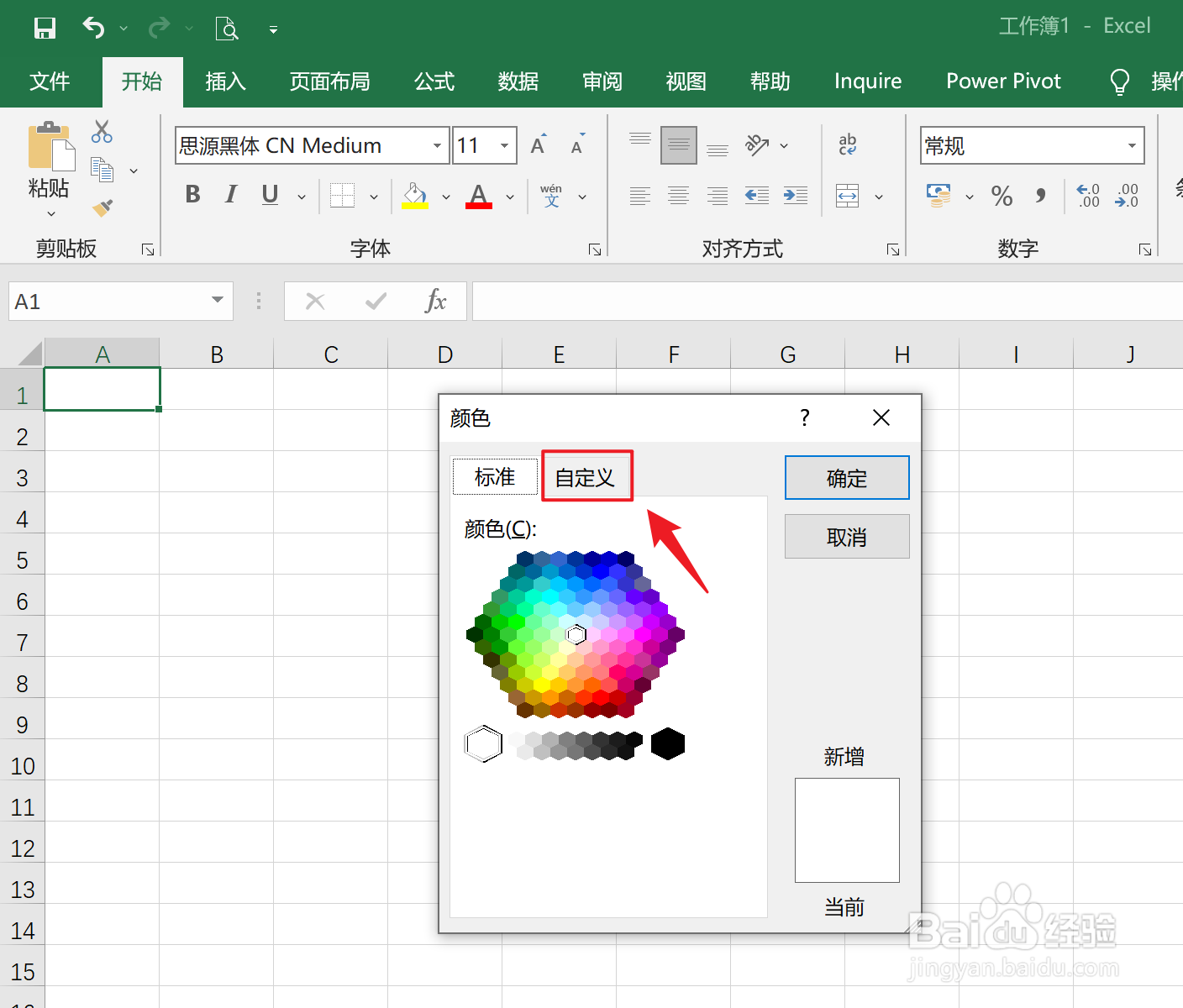Toggle Bold formatting with the B button
The image size is (1183, 1008).
click(192, 194)
